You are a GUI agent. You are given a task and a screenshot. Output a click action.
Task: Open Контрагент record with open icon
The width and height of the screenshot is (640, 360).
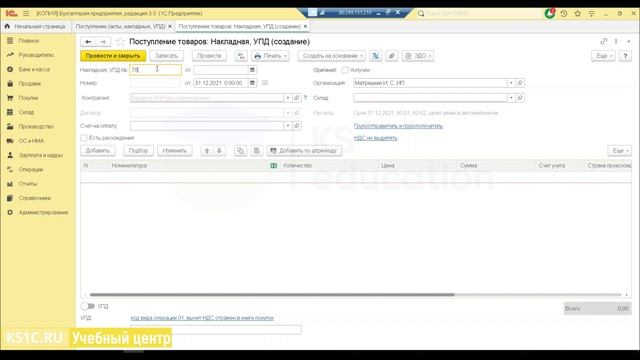tap(297, 98)
